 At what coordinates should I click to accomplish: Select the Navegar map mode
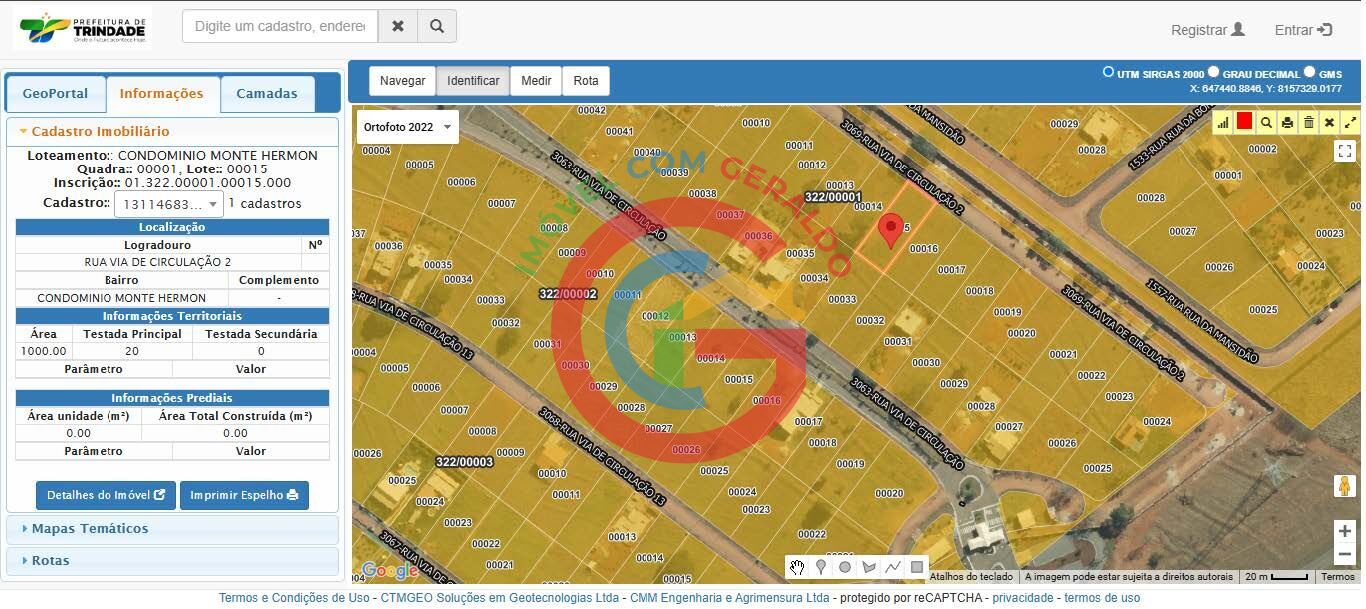pos(402,81)
